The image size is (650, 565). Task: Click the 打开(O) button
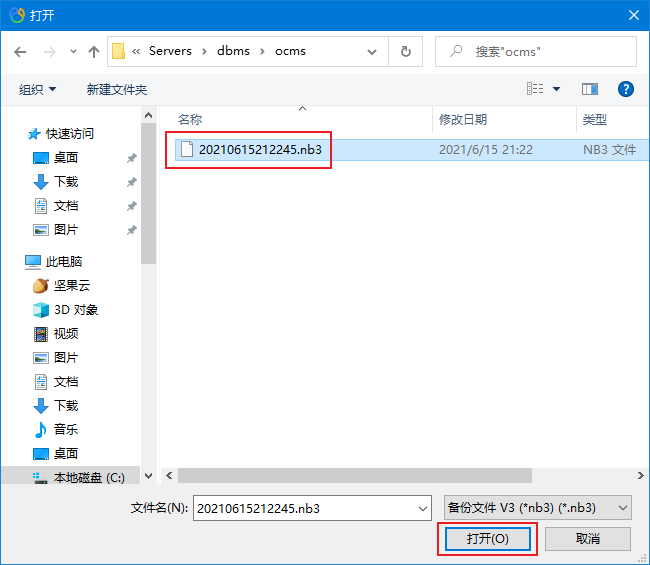click(488, 539)
